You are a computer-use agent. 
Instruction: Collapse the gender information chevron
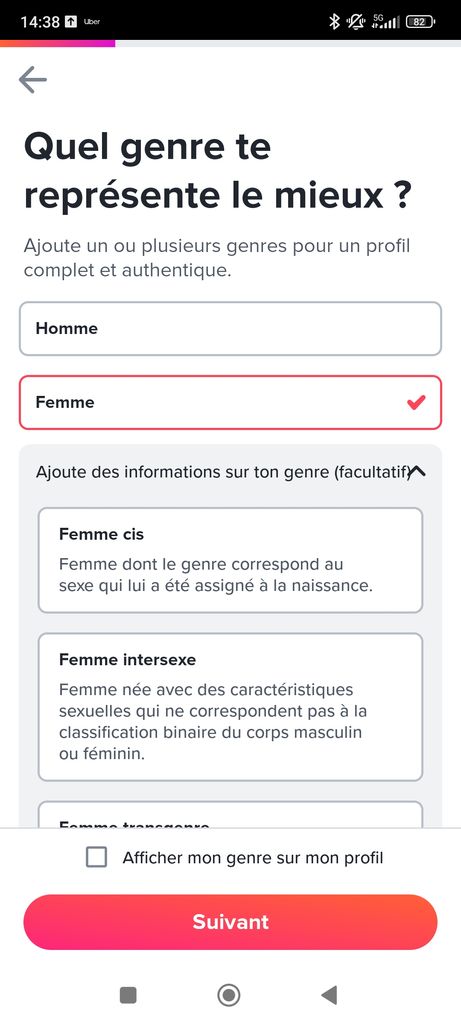[x=417, y=471]
